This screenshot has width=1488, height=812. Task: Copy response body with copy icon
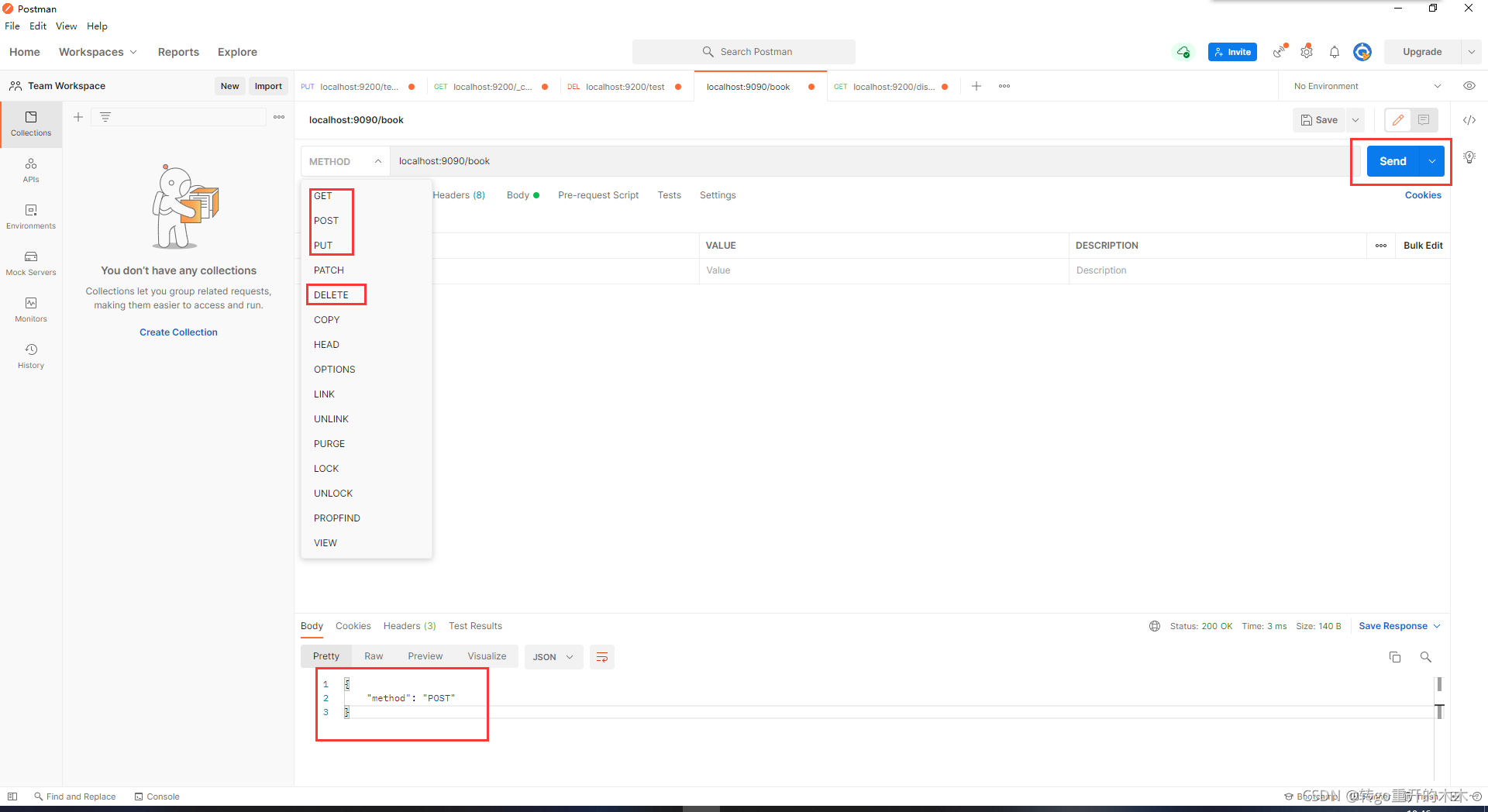[x=1395, y=657]
